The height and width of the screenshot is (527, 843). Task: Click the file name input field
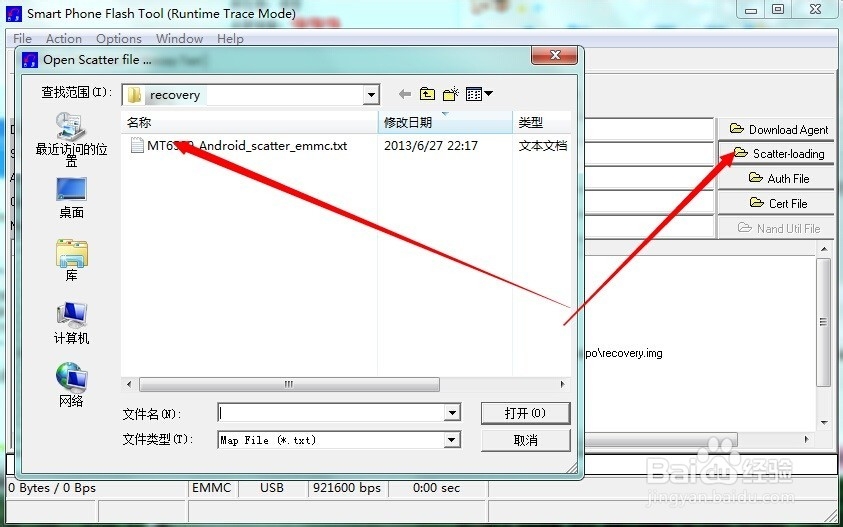click(331, 413)
